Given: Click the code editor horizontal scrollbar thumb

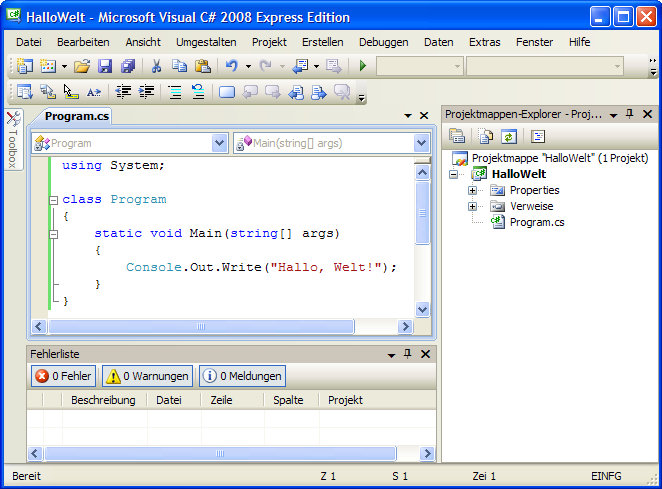Looking at the screenshot, I should 201,326.
